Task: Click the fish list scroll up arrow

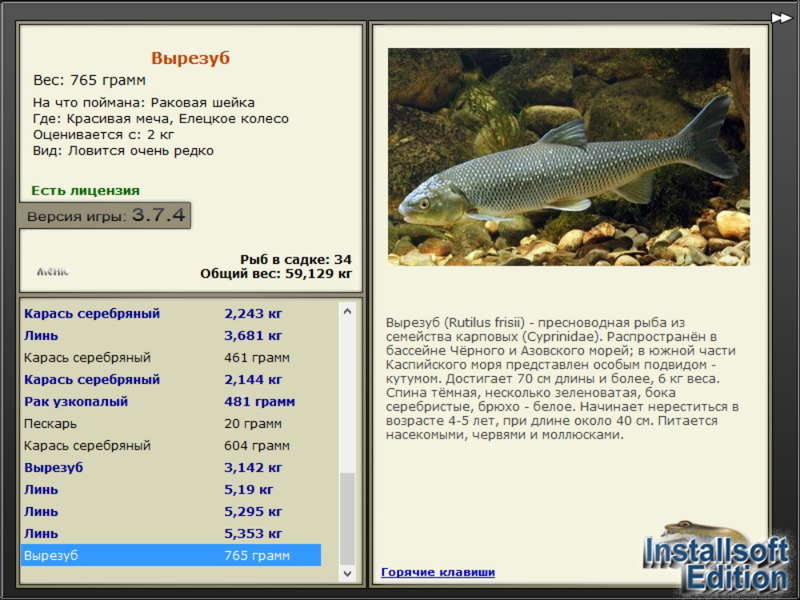Action: tap(347, 311)
